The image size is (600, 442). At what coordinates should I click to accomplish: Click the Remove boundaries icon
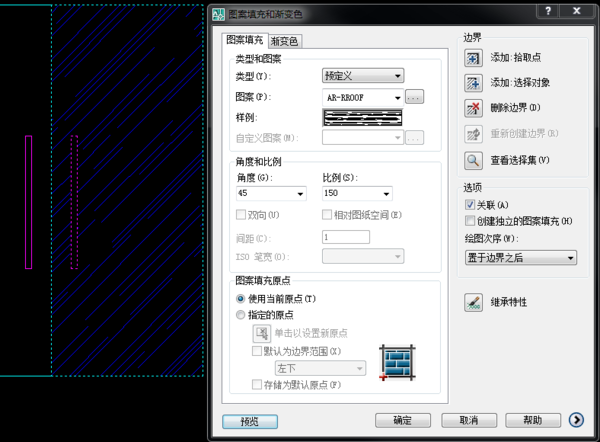coord(473,108)
